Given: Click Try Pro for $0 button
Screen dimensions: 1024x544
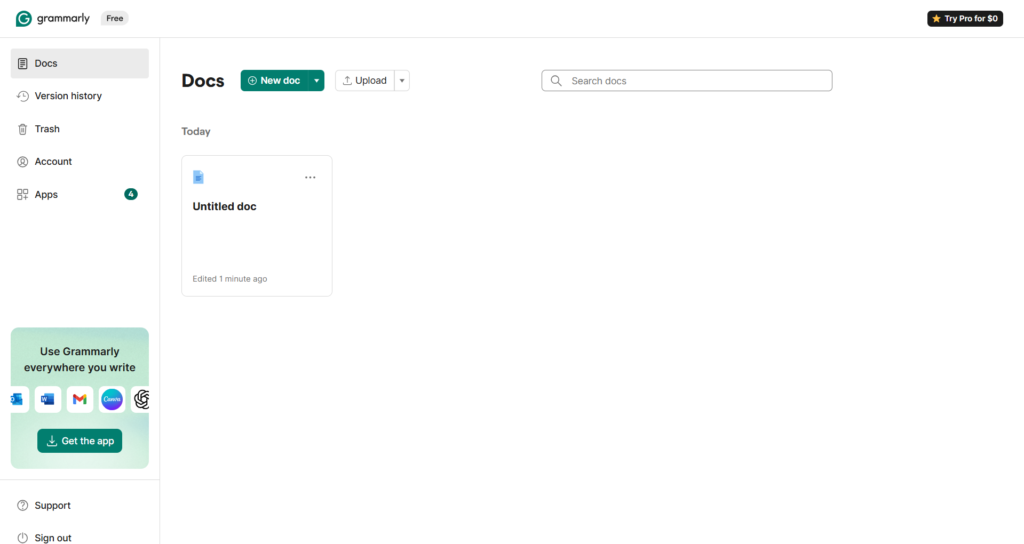Looking at the screenshot, I should tap(965, 18).
